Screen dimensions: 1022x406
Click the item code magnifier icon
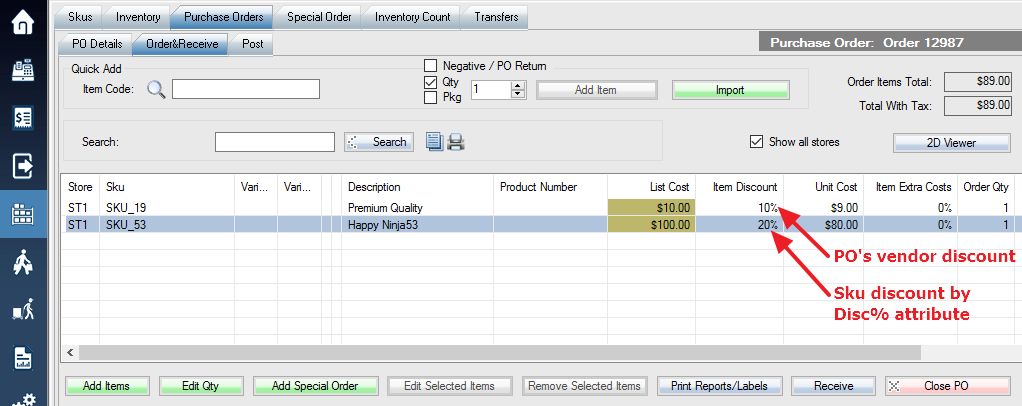click(x=156, y=89)
